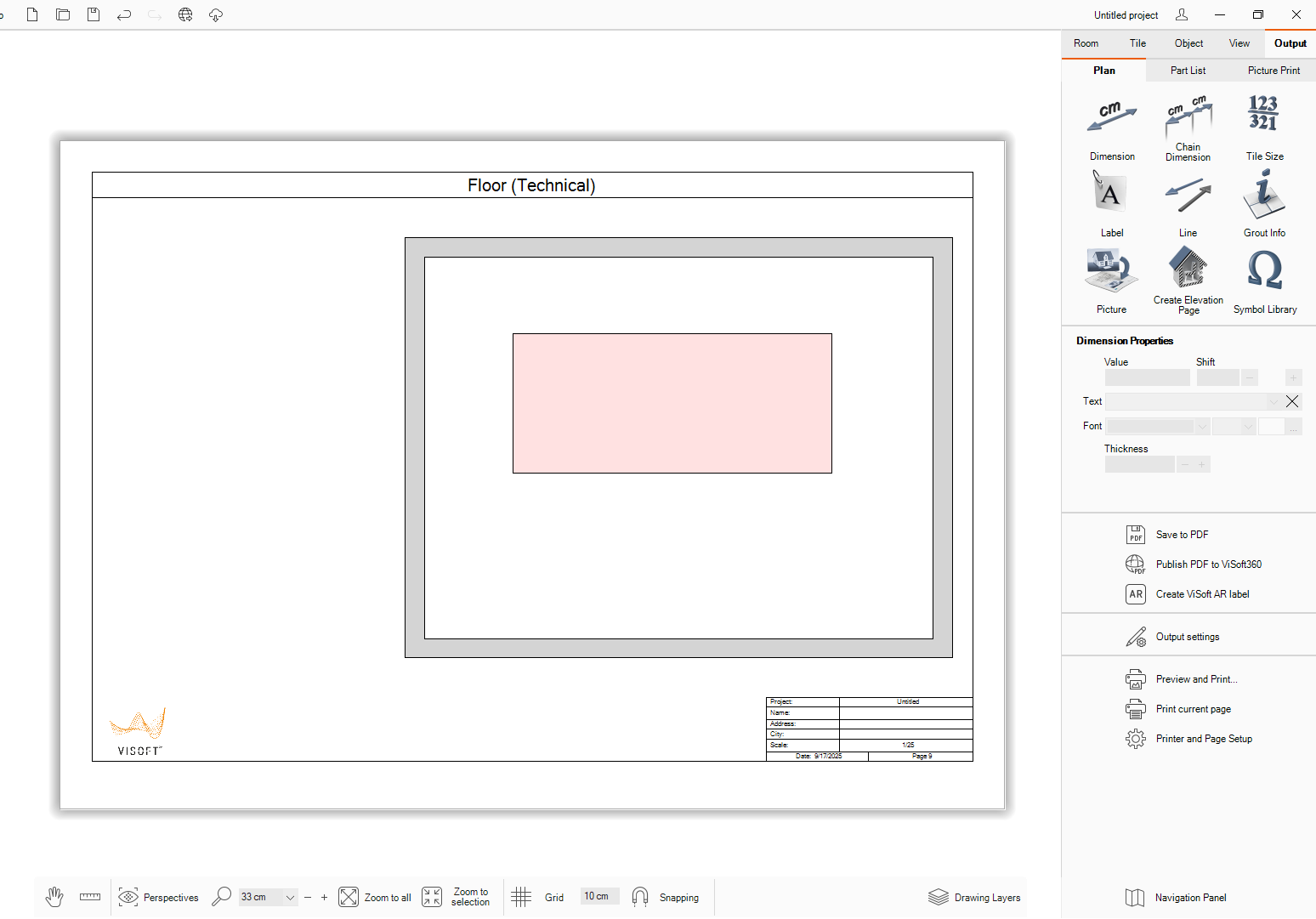Click Save to PDF
The image size is (1316, 919).
click(x=1181, y=535)
